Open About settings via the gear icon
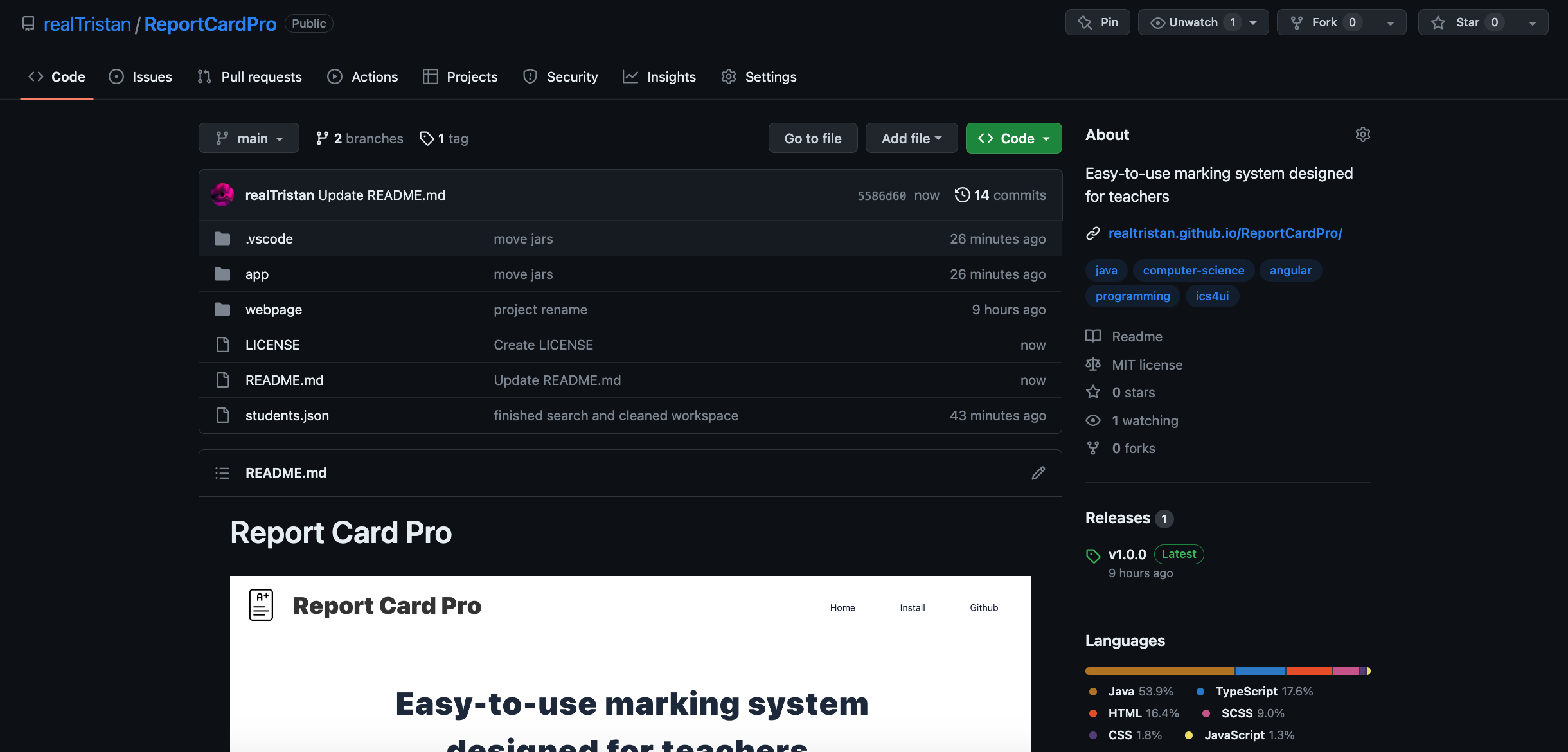 point(1363,134)
